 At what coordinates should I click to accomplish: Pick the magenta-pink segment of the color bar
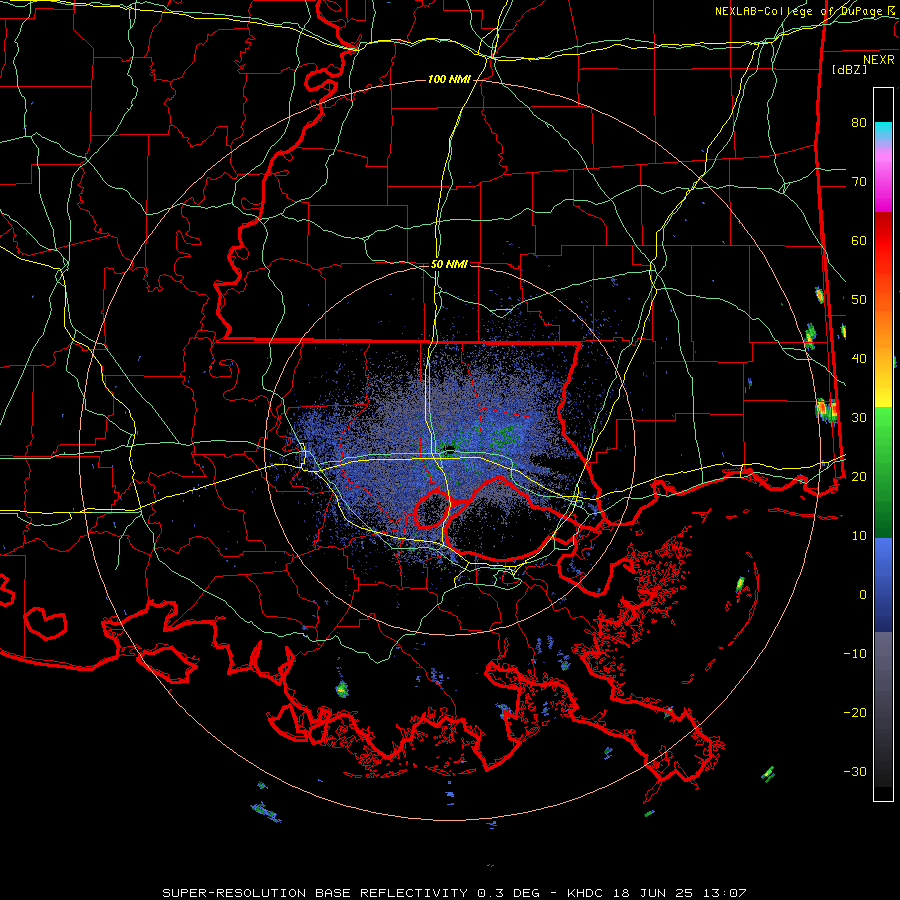(x=883, y=179)
